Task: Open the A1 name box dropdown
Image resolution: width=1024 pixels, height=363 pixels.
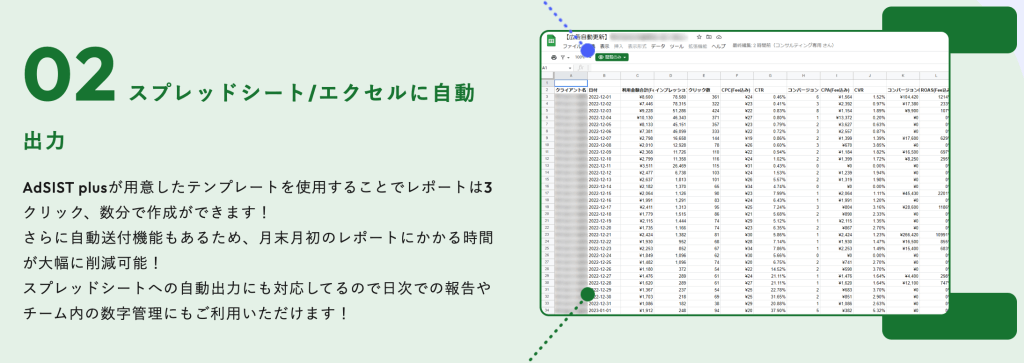Action: point(570,68)
